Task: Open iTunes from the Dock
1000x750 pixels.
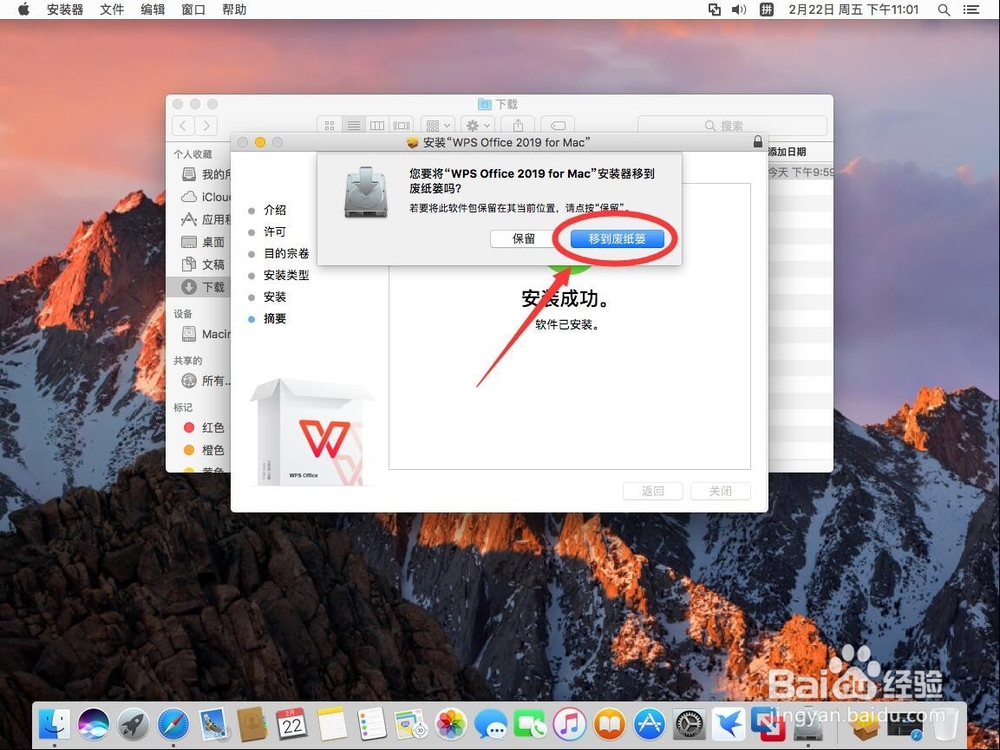Action: 569,724
